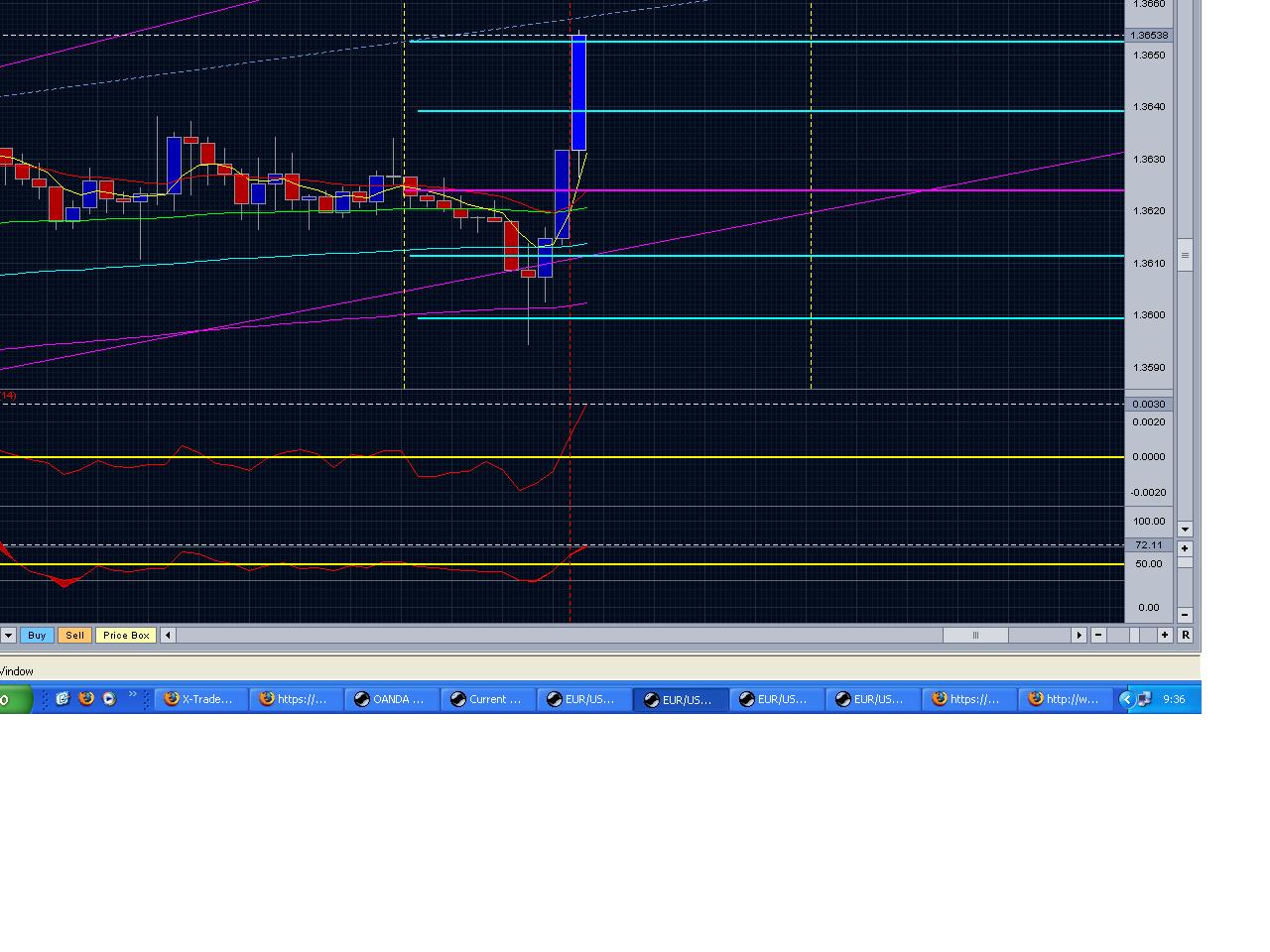Switch to active EUR/US taskbar window
This screenshot has height=952, width=1270.
679,699
